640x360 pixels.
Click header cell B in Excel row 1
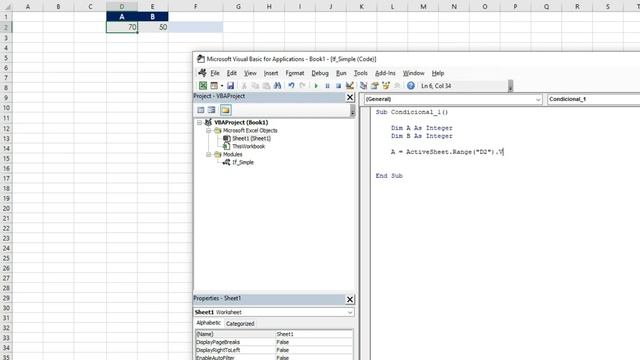point(153,17)
